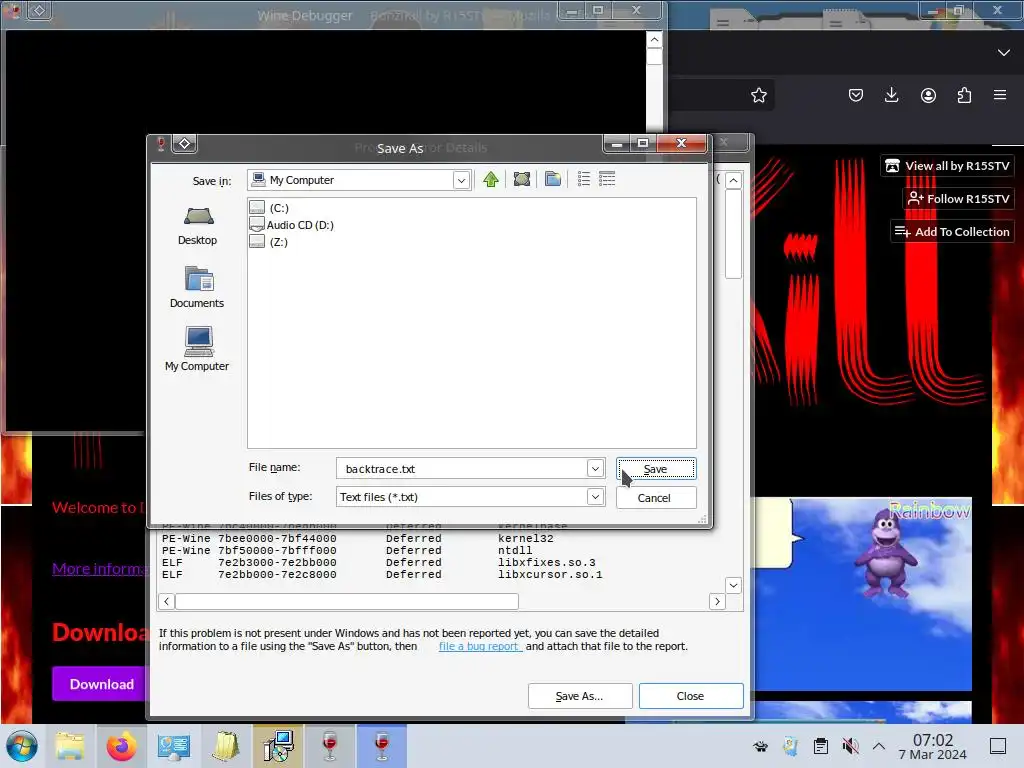This screenshot has width=1024, height=768.
Task: Open the Save in location dropdown
Action: click(x=461, y=180)
